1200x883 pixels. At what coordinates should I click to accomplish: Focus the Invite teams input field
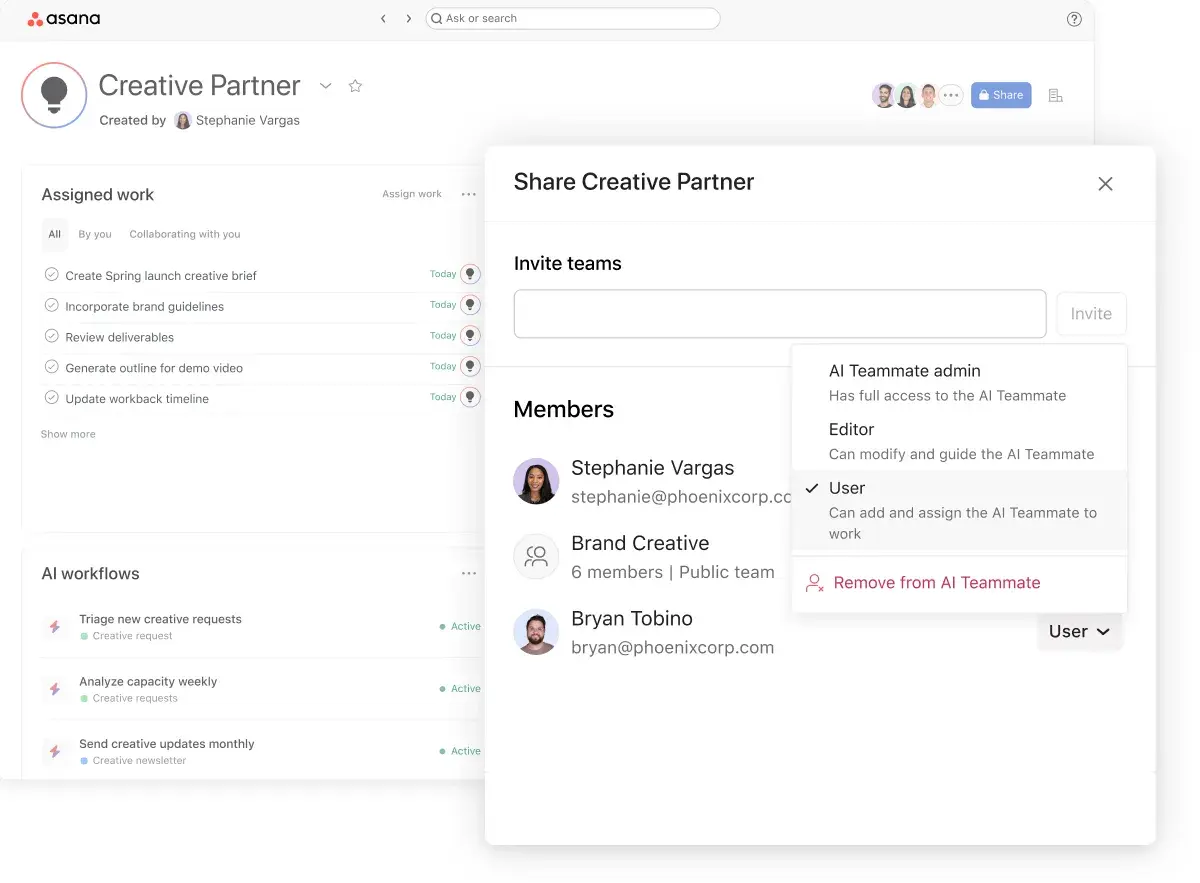point(779,314)
